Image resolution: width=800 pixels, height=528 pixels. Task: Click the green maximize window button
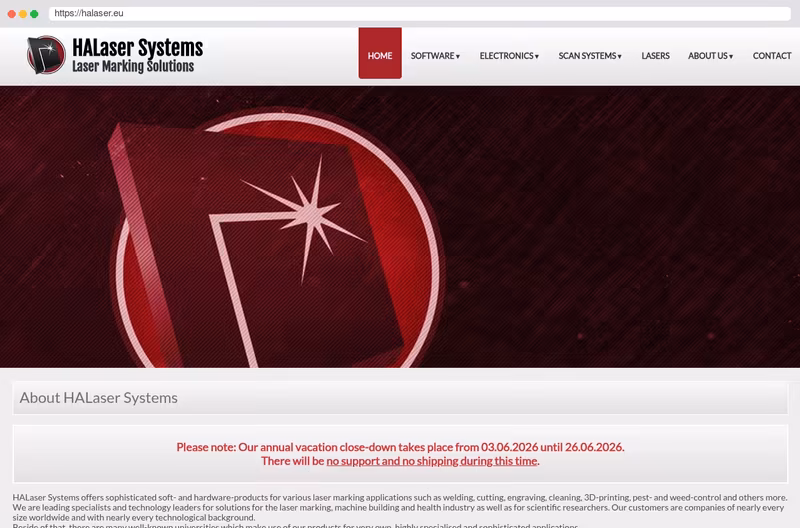click(x=34, y=14)
